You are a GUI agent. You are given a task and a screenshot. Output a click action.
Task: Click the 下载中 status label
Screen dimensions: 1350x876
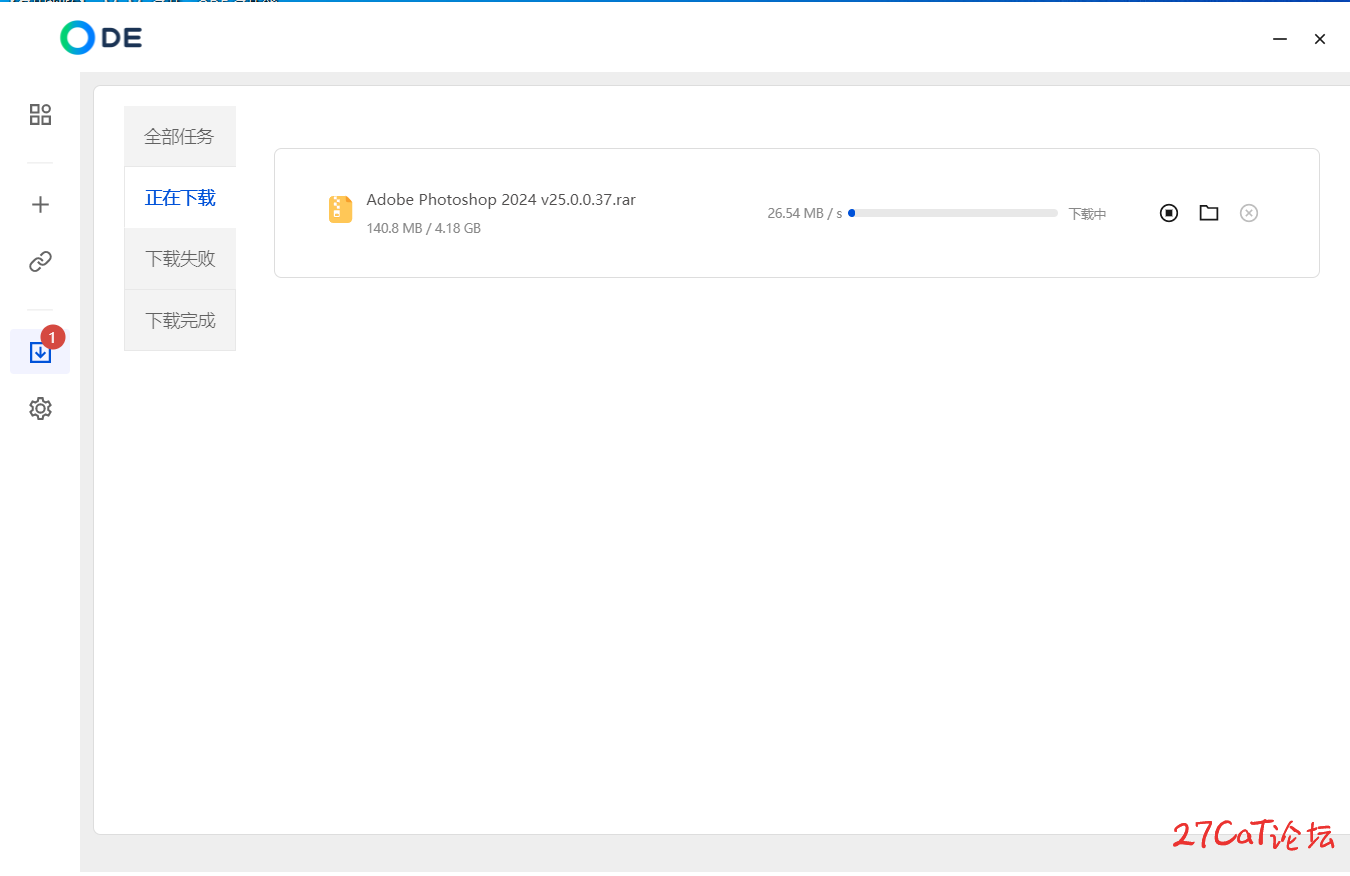1087,214
